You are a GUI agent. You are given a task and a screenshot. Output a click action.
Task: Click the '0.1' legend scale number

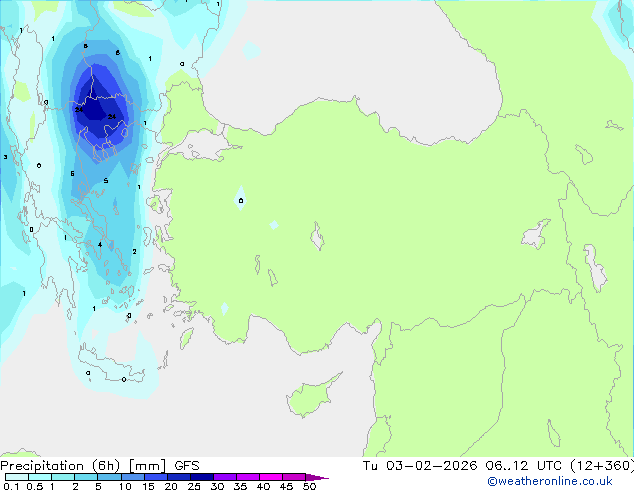point(11,486)
